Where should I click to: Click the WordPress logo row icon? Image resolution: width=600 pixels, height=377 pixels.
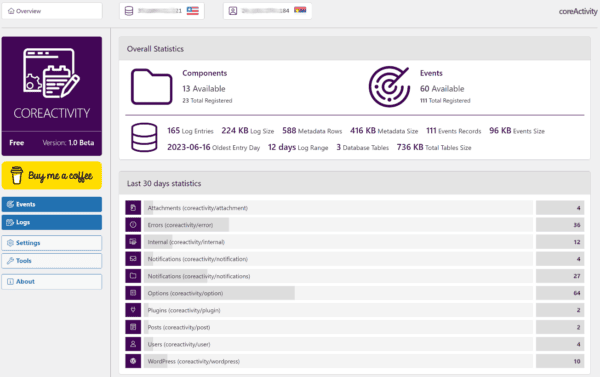(x=133, y=361)
